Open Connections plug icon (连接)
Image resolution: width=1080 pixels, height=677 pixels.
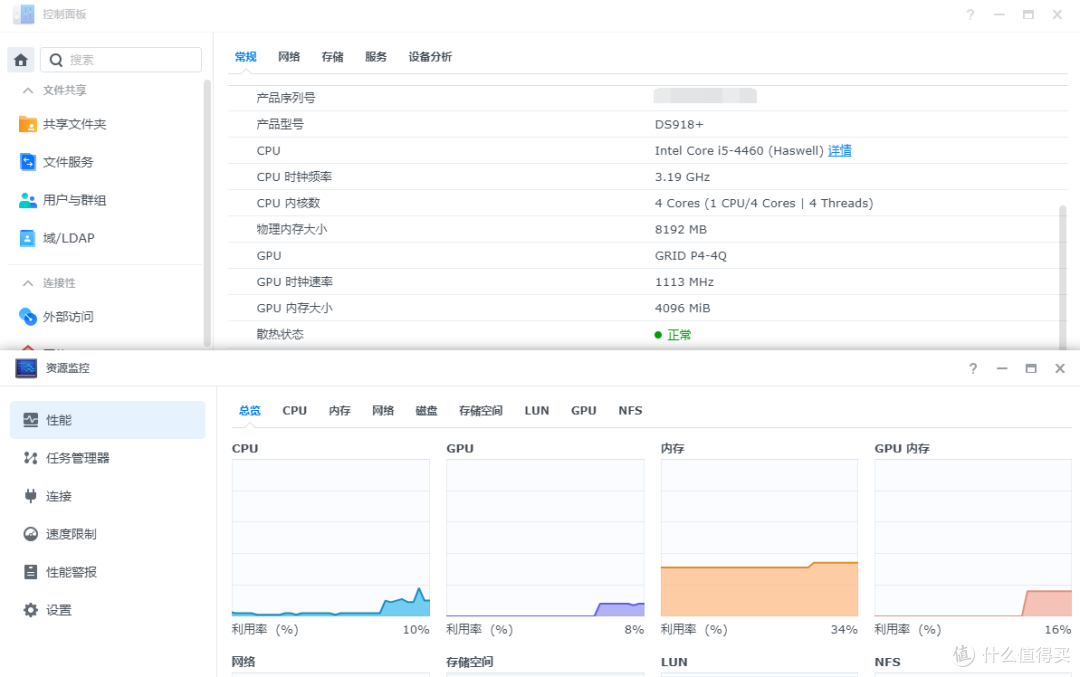[x=30, y=496]
